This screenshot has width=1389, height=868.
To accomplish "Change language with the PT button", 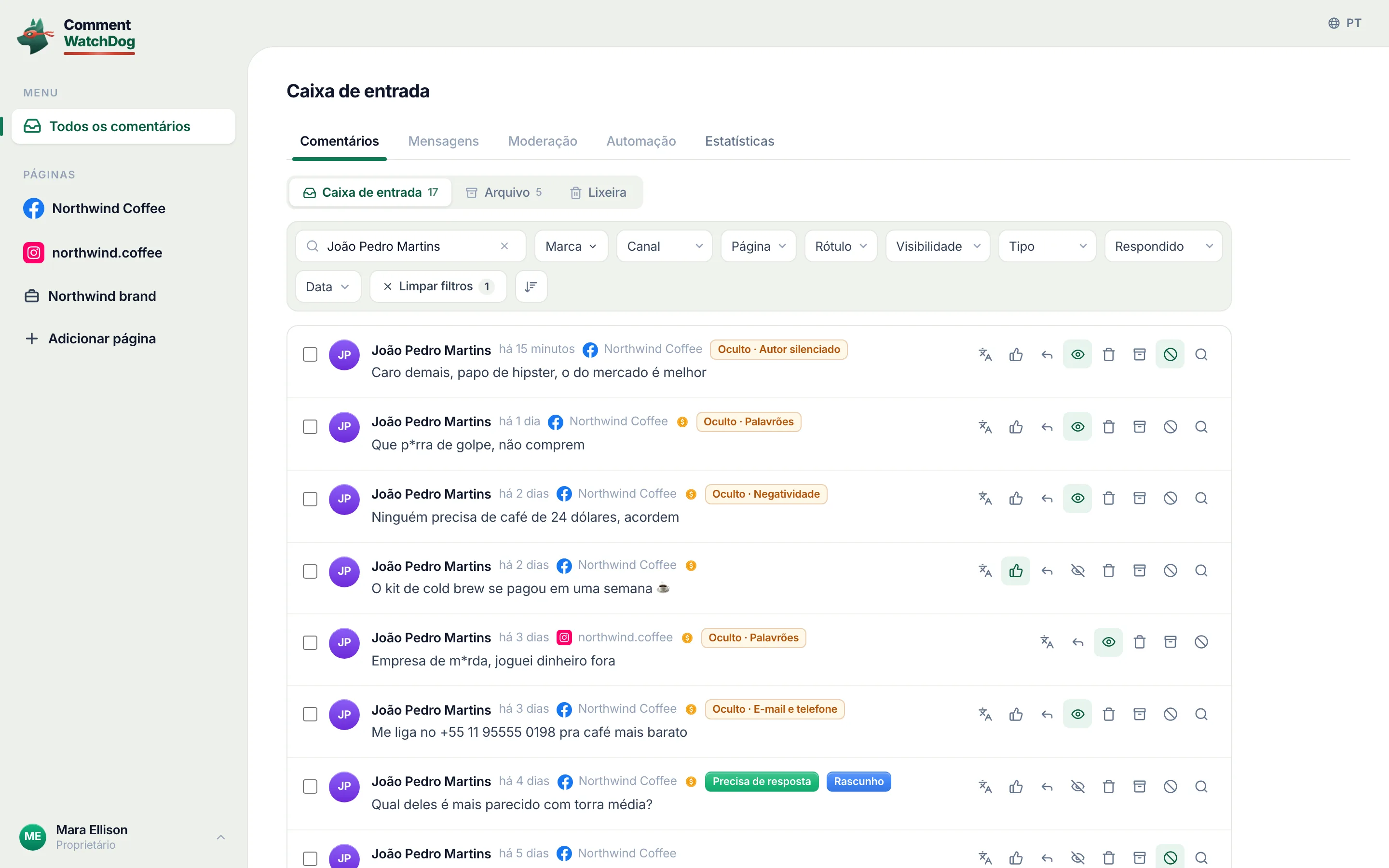I will pos(1344,23).
